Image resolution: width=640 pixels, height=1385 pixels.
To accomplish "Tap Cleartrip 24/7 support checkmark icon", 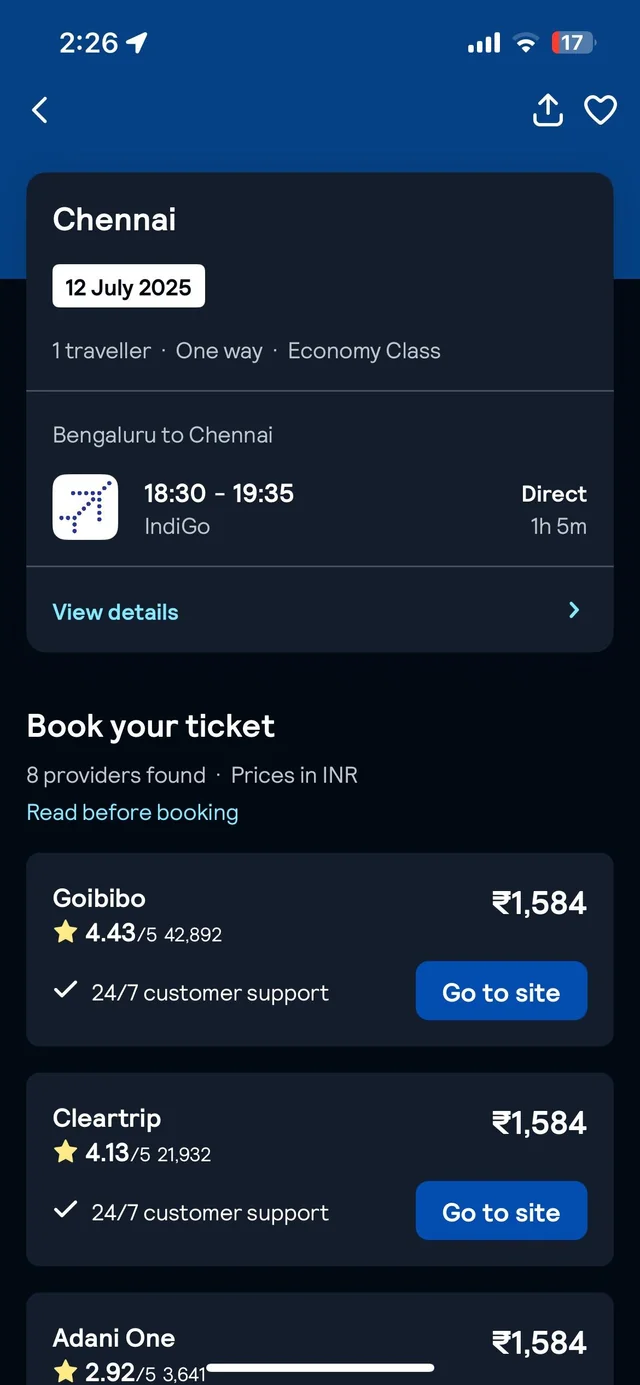I will click(66, 1211).
